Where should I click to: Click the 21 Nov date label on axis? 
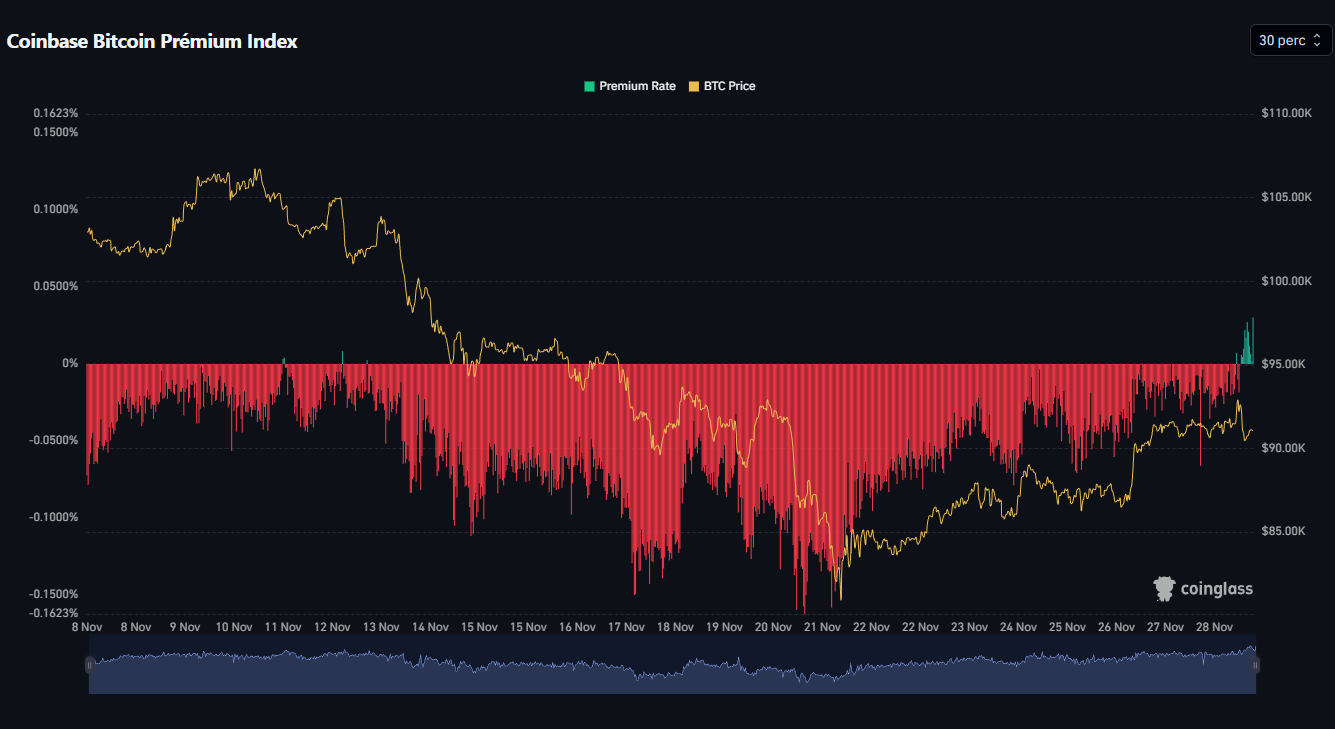point(822,628)
